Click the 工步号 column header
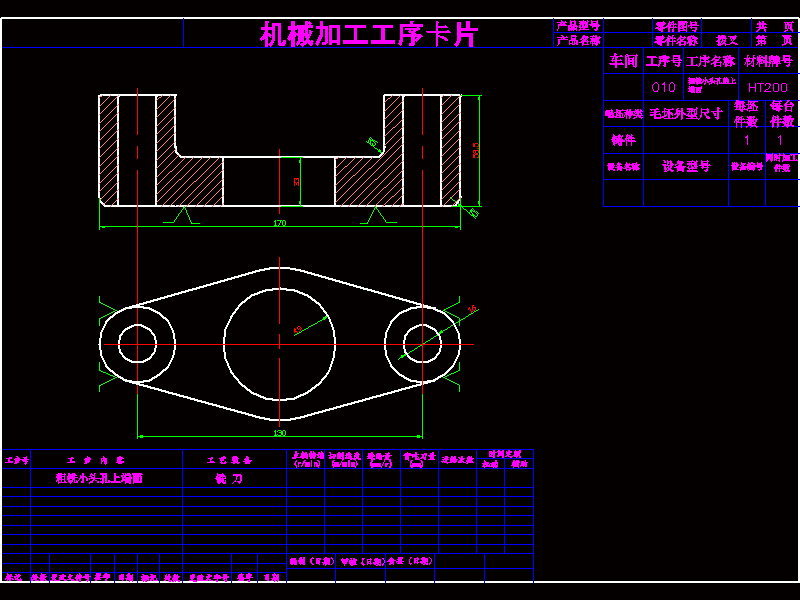800x600 pixels. coord(17,460)
